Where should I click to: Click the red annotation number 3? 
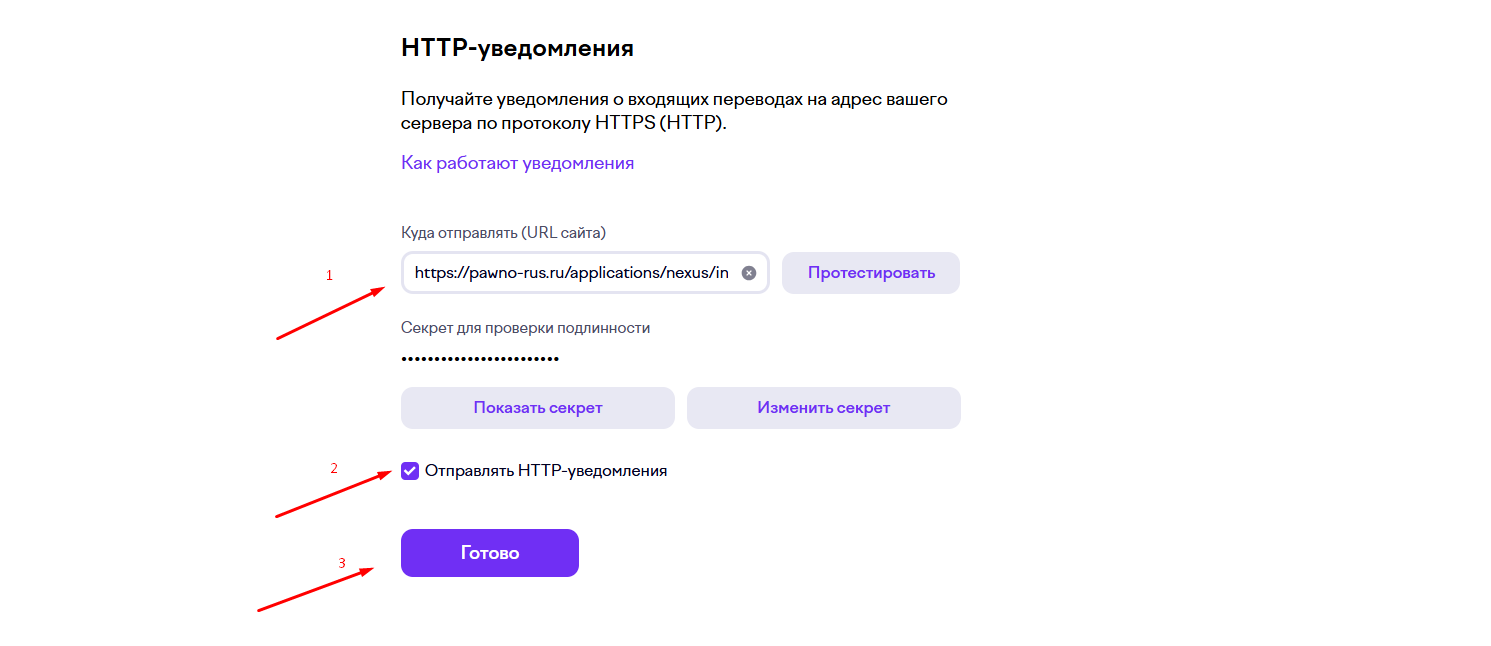(342, 563)
